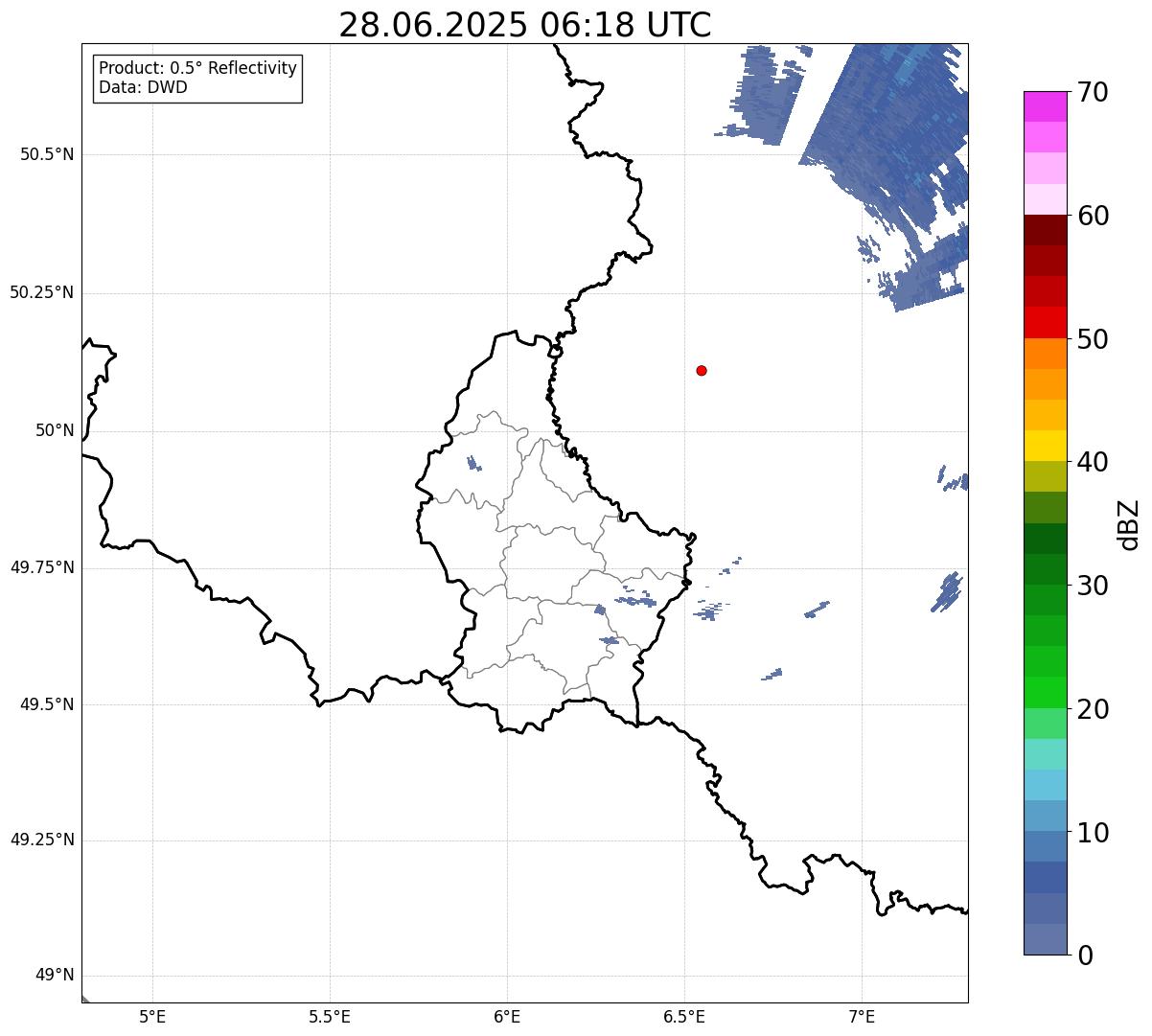Click the 0 dBZ colorbar label
1152x1036 pixels.
coord(1085,955)
